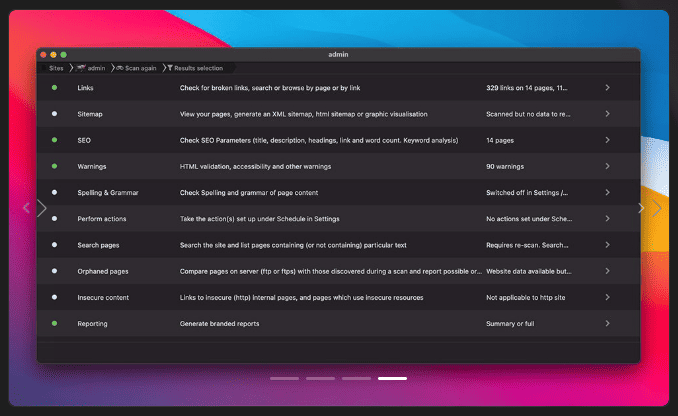Viewport: 678px width, 416px height.
Task: Click the status dot beside Perform actions
Action: coord(54,218)
